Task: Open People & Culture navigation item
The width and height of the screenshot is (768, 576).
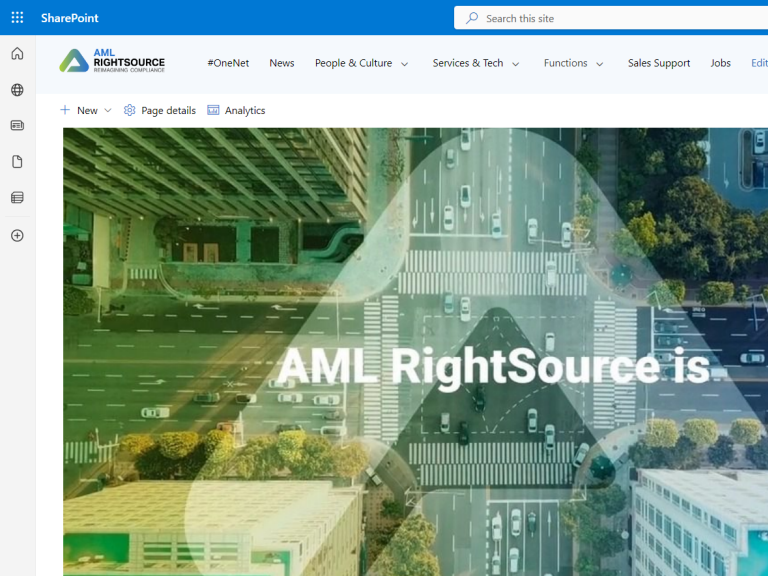Action: coord(353,63)
